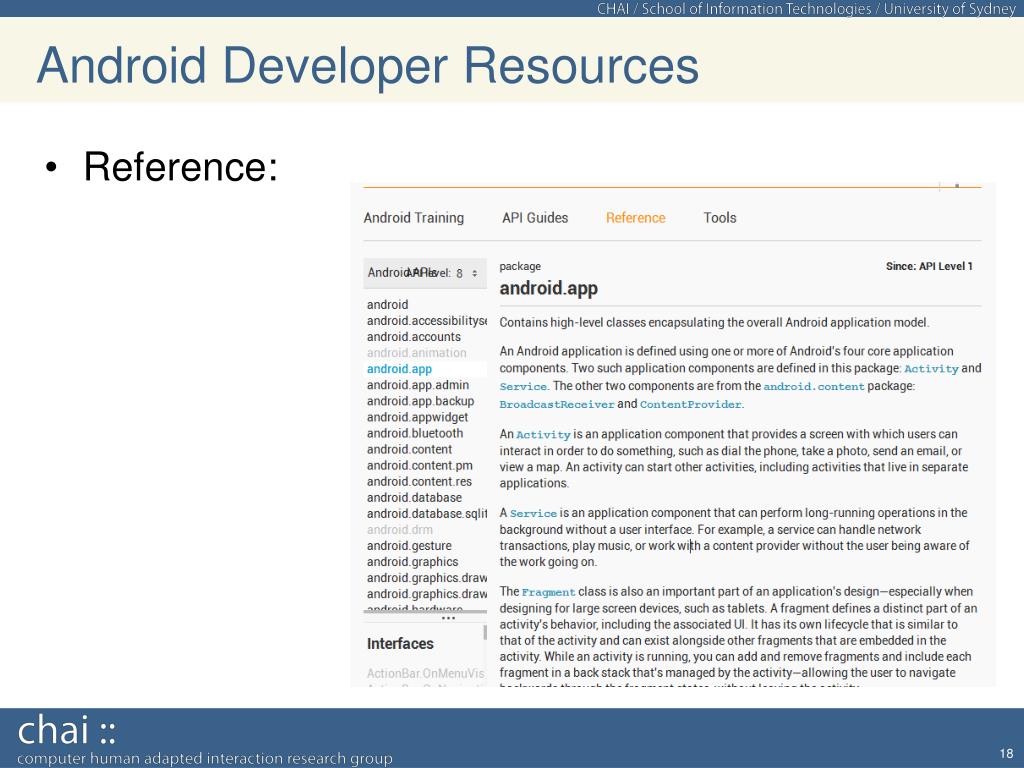
Task: Open the android.database package in sidebar
Action: [x=414, y=498]
